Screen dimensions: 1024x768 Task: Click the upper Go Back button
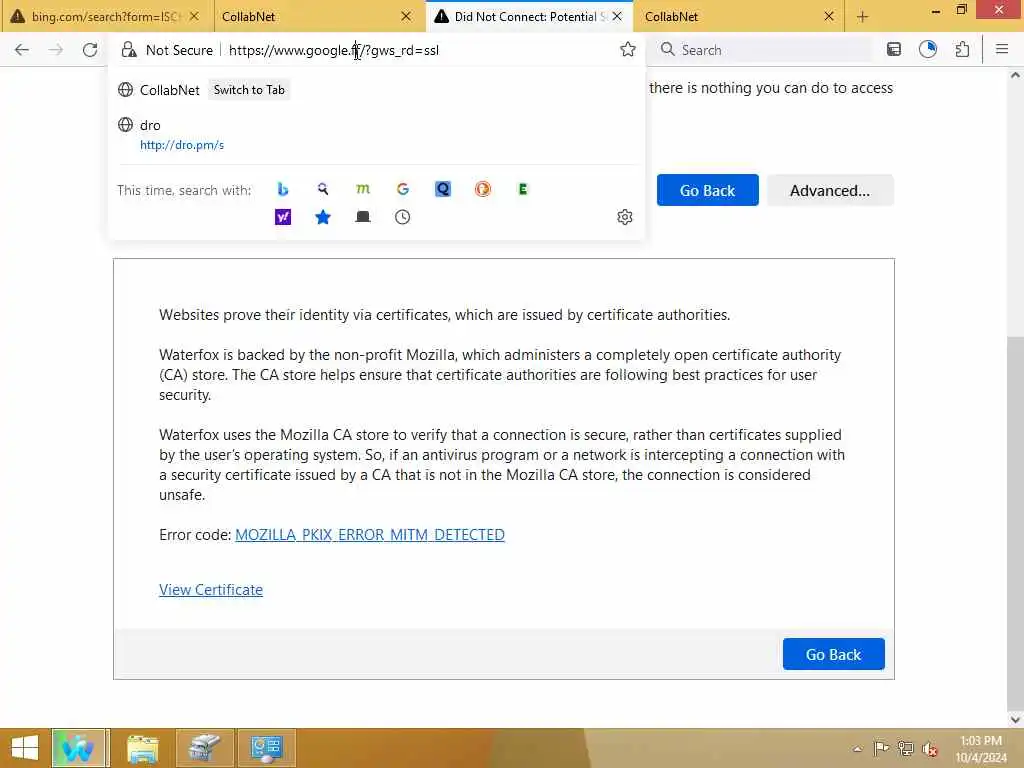pos(707,190)
